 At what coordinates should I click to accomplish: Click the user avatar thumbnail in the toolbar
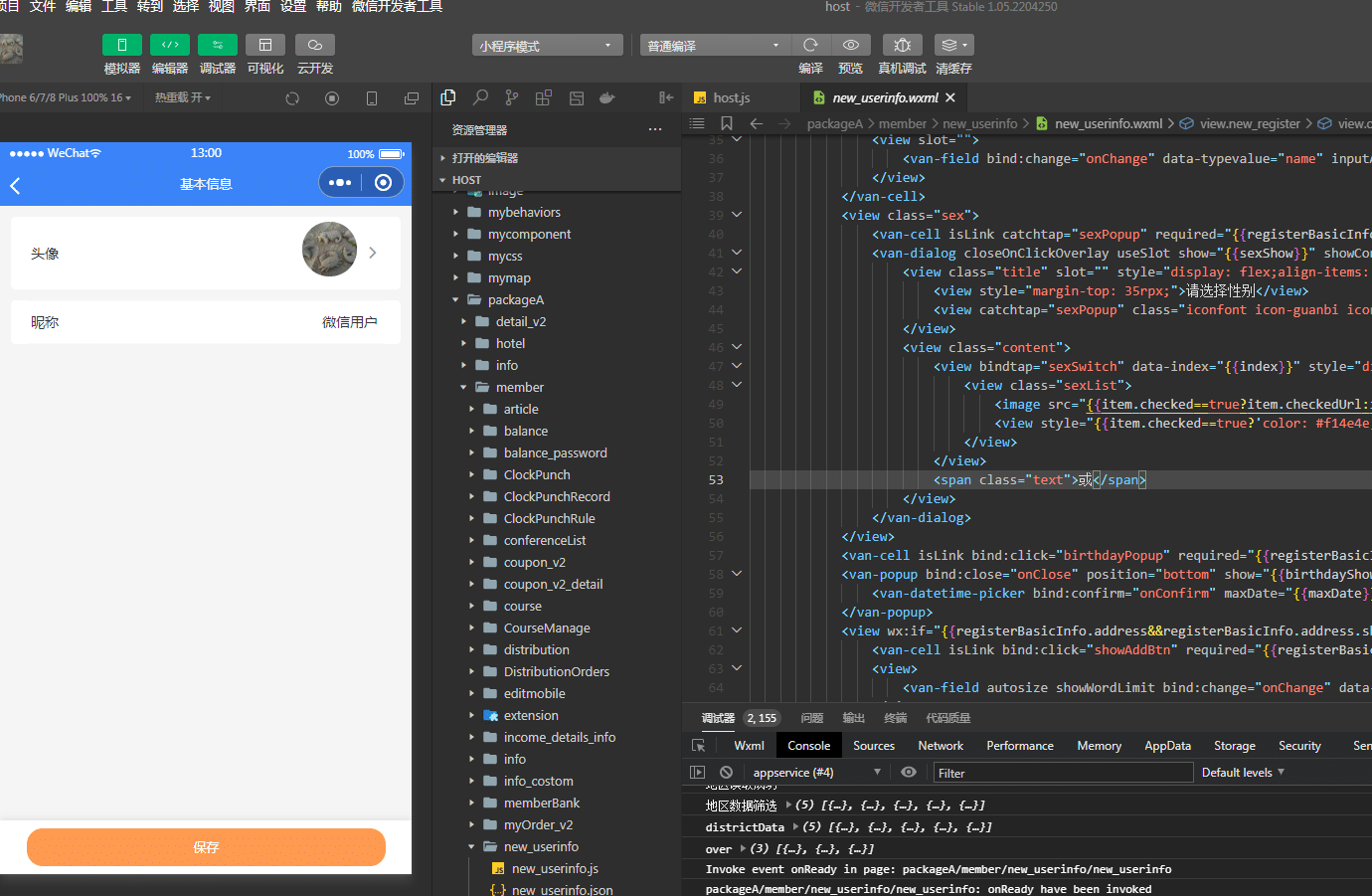click(x=10, y=49)
